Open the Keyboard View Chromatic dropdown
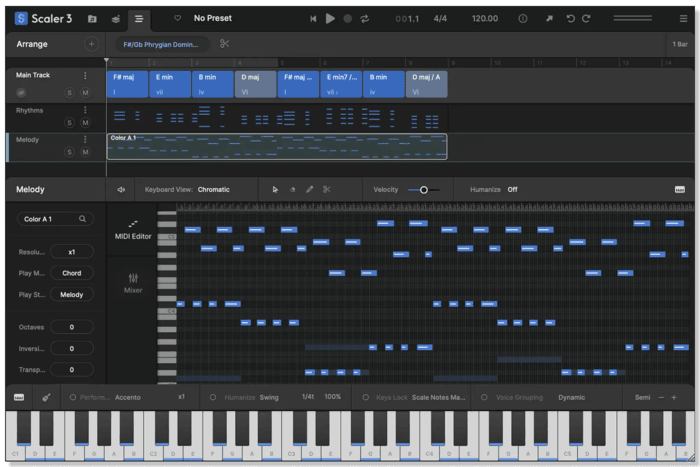This screenshot has width=700, height=467. pos(213,189)
